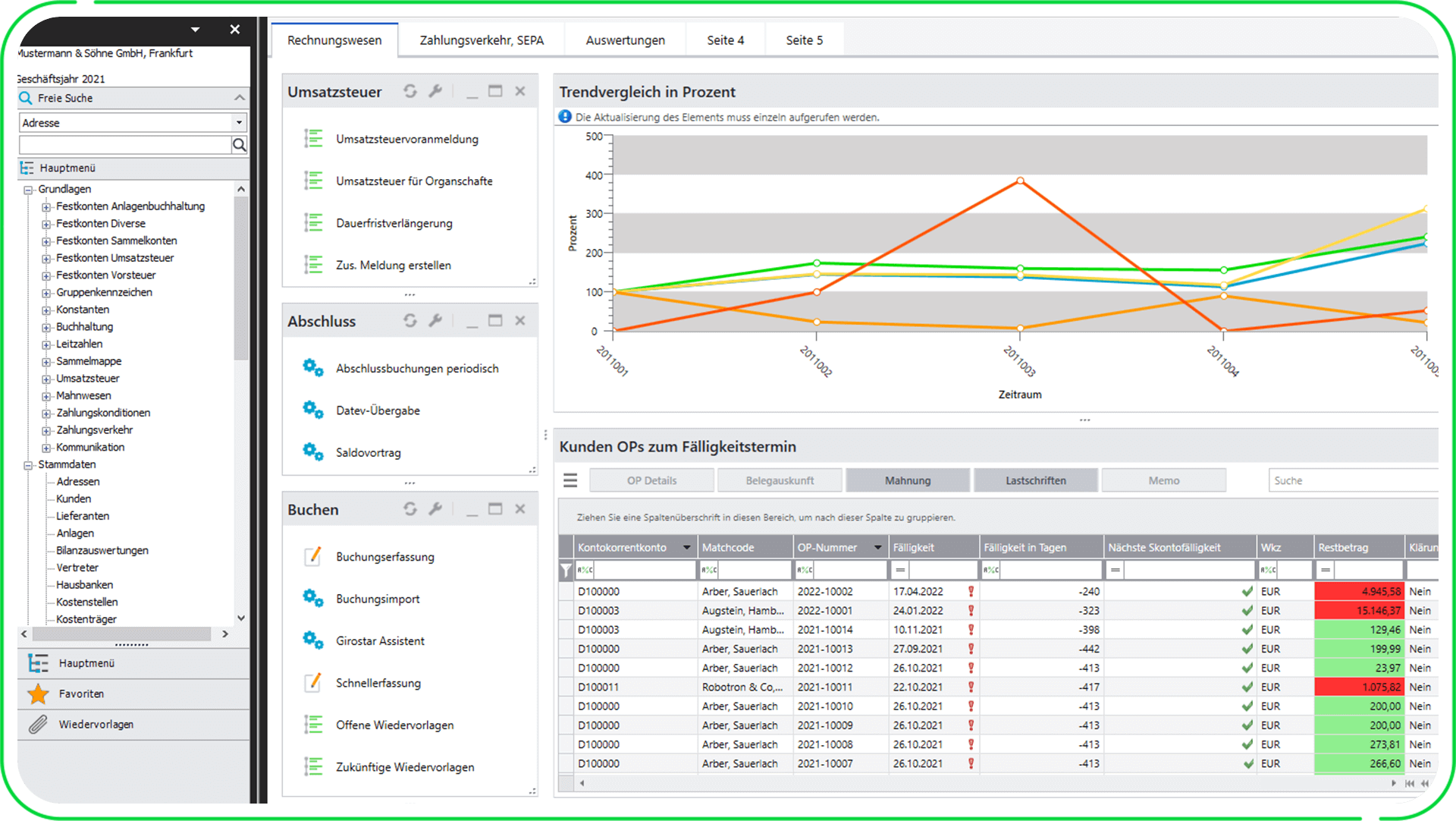Click the Memo button

click(1164, 480)
